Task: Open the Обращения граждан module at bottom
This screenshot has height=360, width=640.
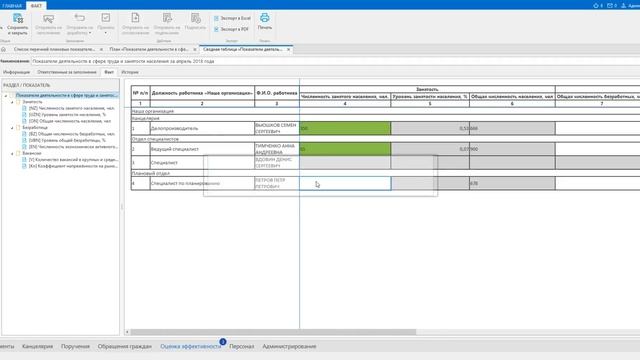Action: click(x=124, y=346)
